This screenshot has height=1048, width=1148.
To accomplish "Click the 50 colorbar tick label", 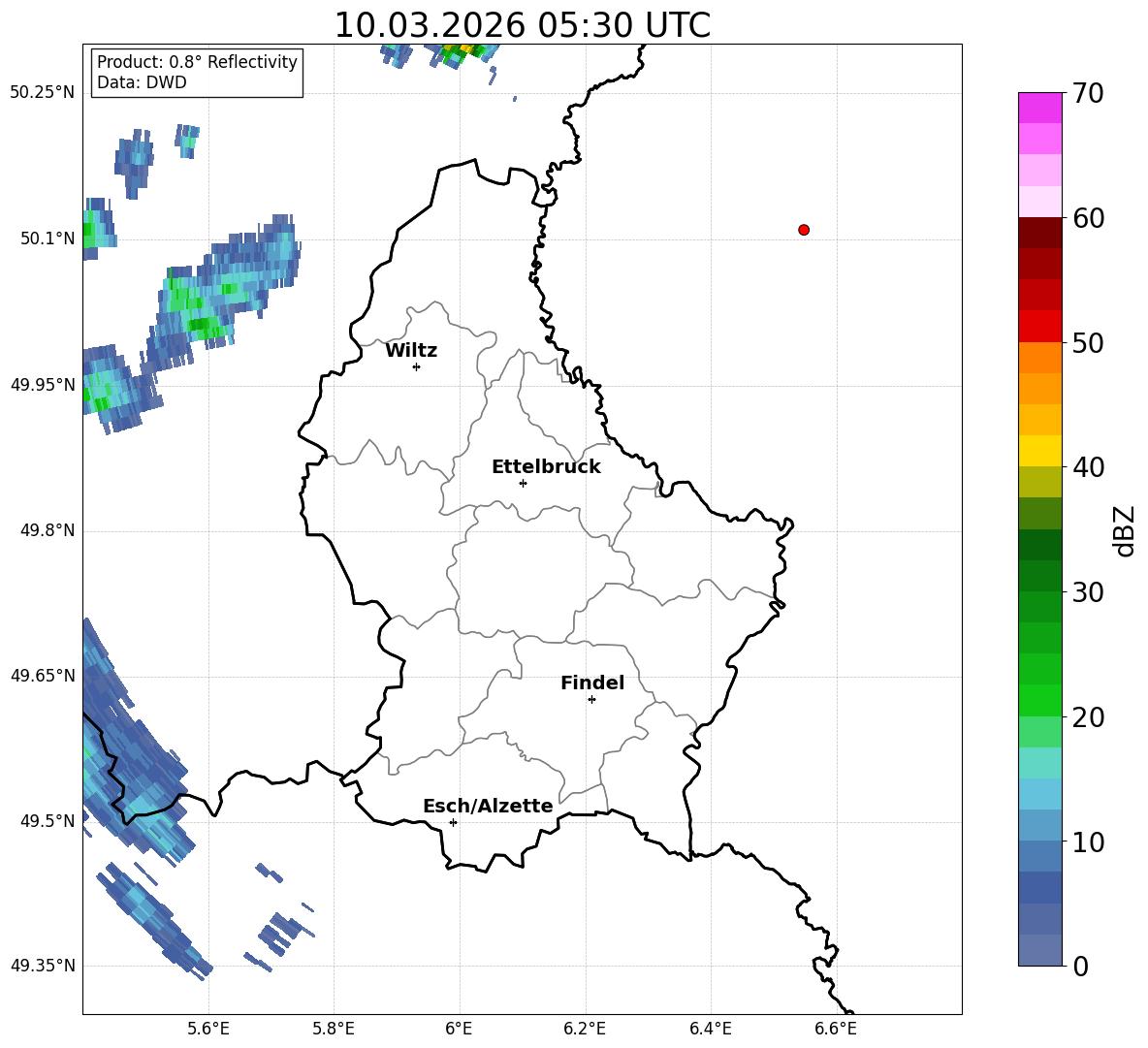I will pos(1088,342).
